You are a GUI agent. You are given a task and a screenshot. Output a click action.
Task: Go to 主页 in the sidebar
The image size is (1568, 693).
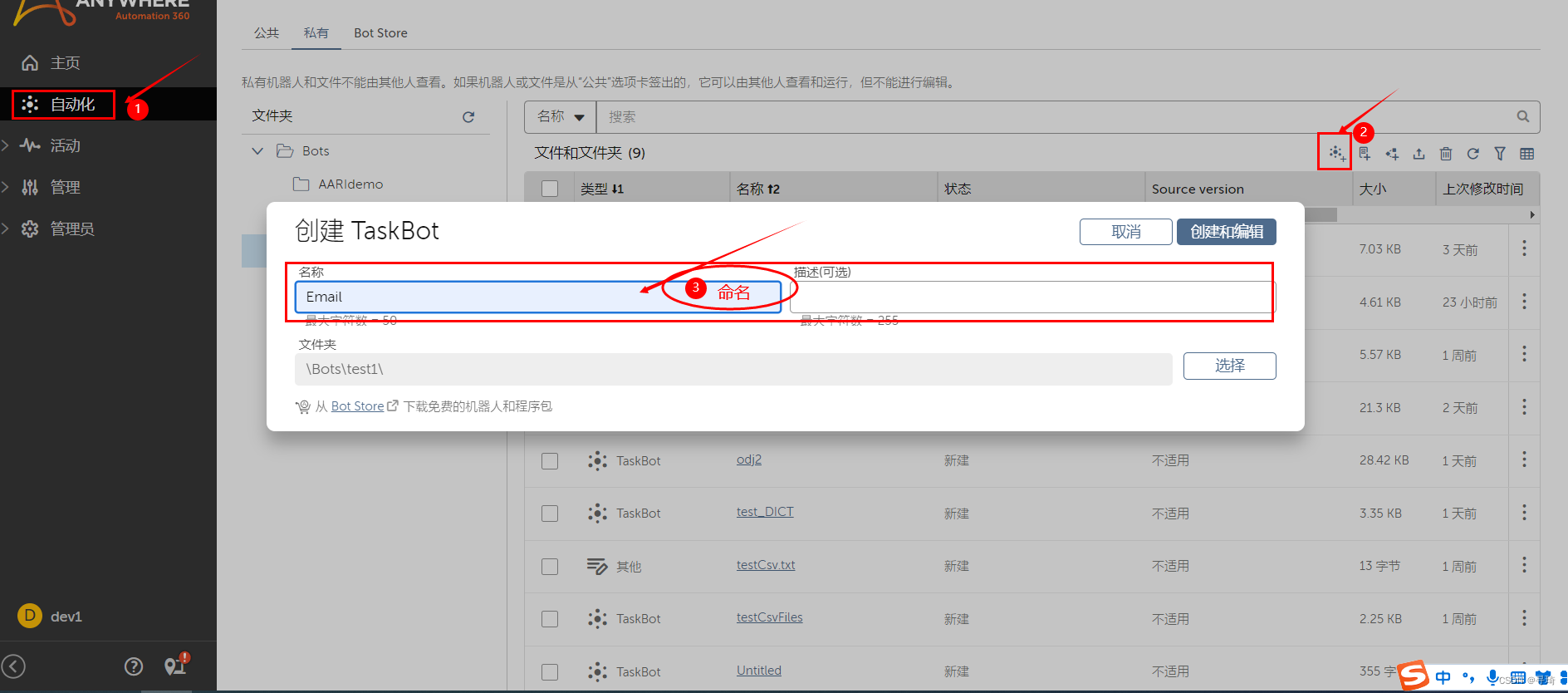(65, 62)
